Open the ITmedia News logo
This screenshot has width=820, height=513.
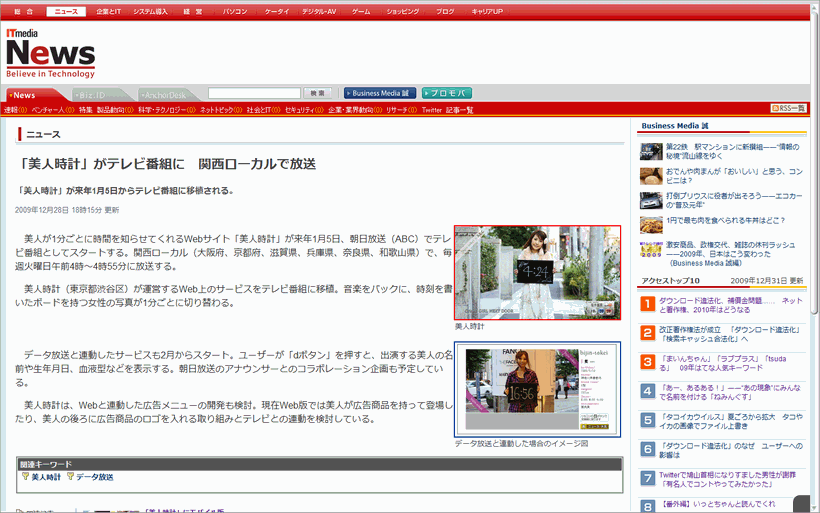coord(50,53)
